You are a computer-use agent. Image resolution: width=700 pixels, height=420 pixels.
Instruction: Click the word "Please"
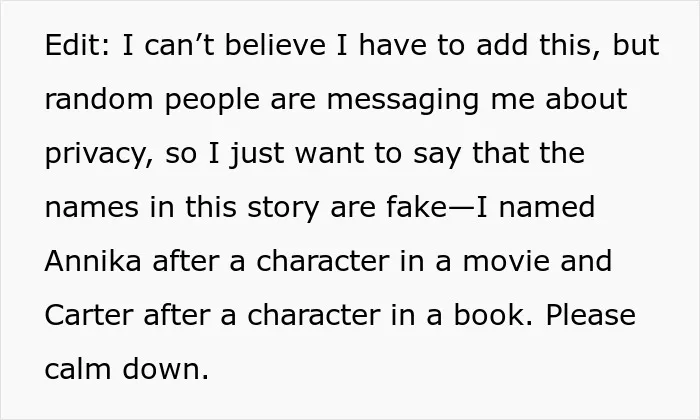591,315
